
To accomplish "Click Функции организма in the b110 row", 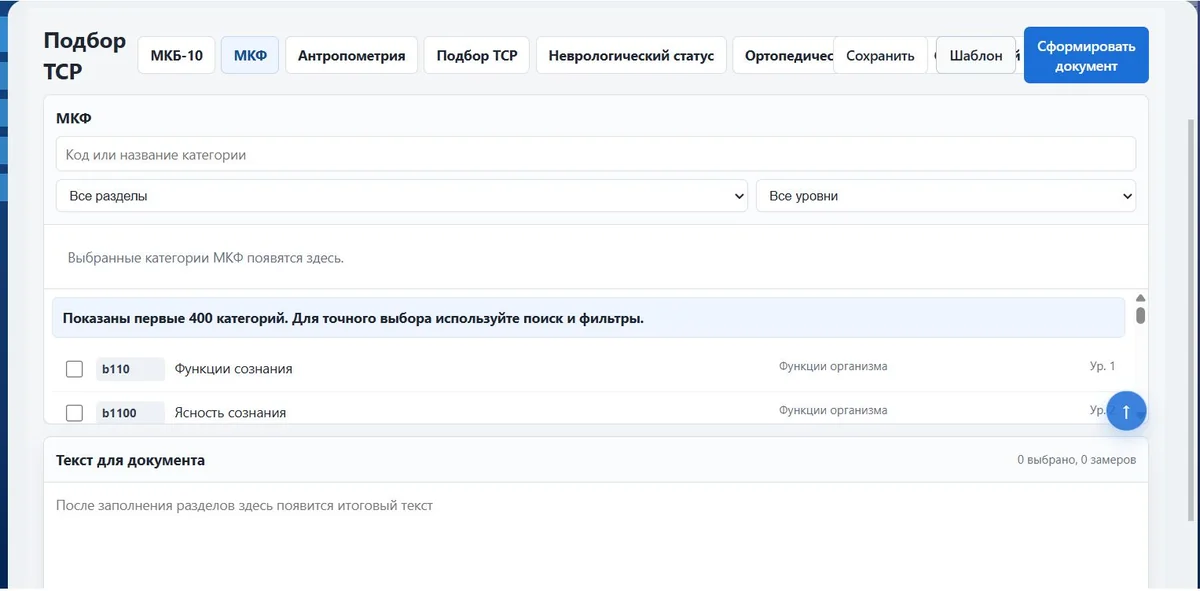I will [x=833, y=366].
